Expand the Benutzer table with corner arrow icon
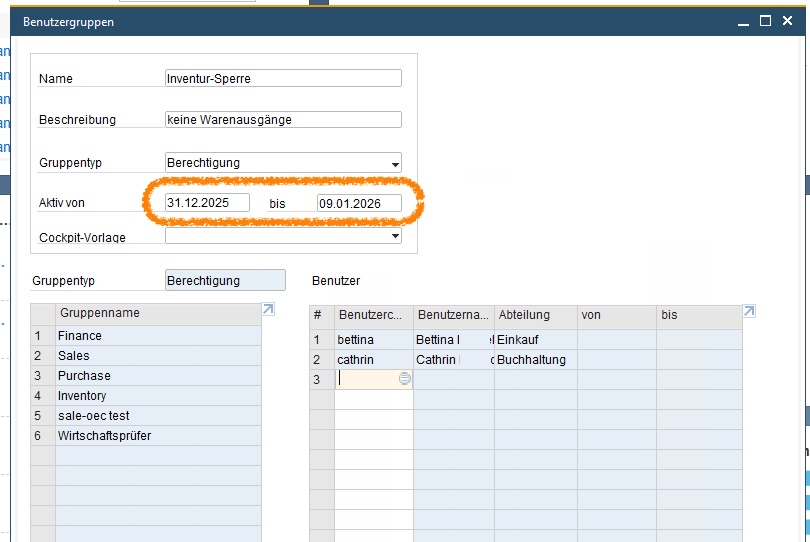 (x=749, y=312)
